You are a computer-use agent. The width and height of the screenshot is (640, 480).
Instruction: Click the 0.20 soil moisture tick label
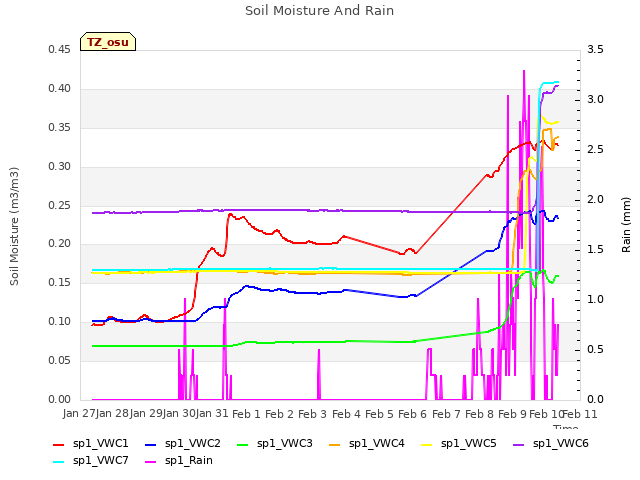(60, 244)
